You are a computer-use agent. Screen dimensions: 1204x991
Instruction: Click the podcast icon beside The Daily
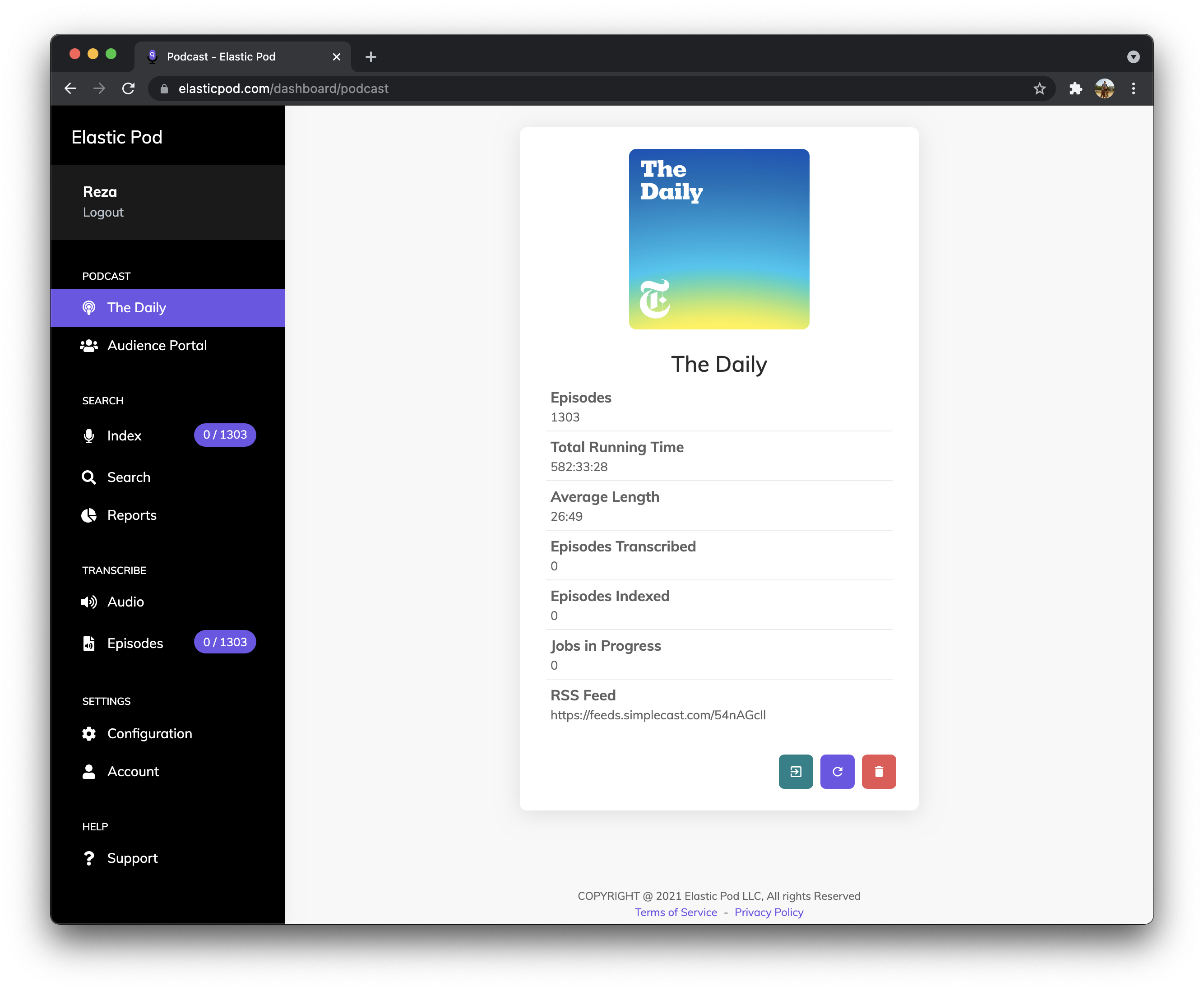(88, 308)
